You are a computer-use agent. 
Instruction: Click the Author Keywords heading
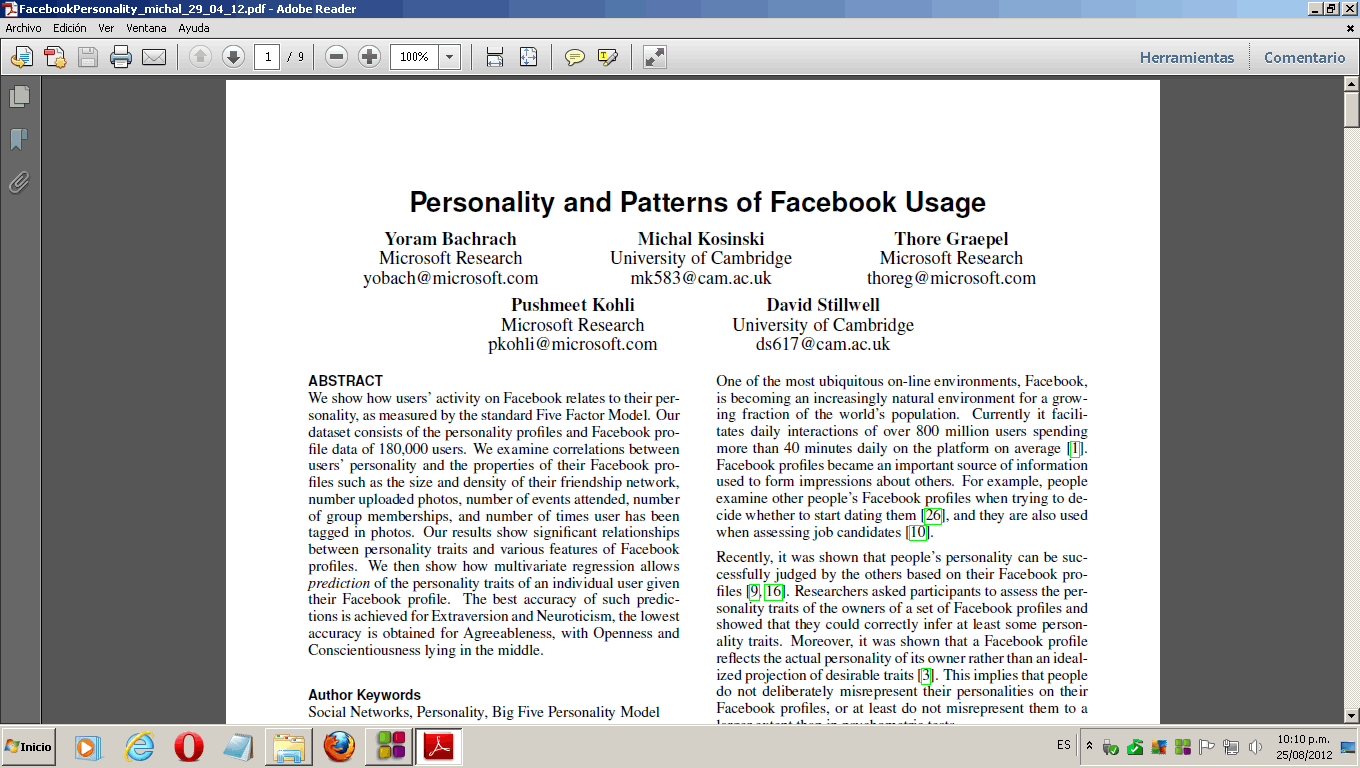click(364, 695)
